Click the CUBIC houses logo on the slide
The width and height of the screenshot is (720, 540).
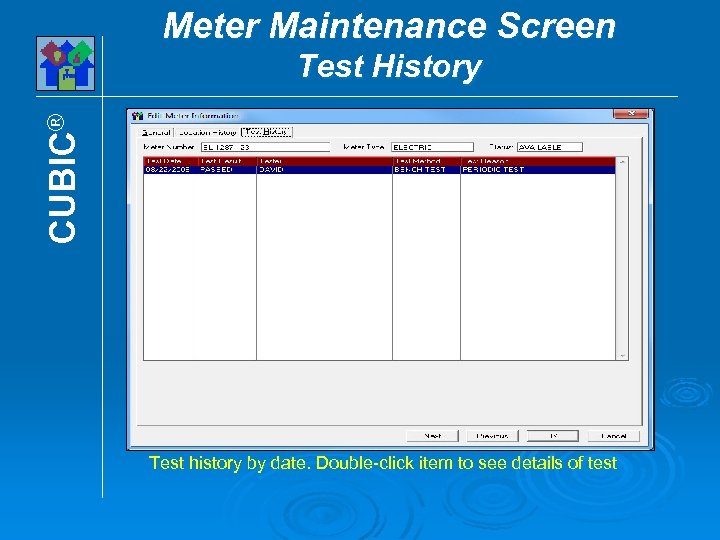[66, 63]
